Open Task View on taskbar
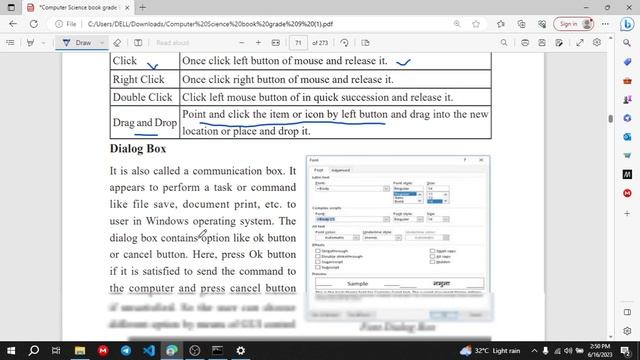Viewport: 640px width, 360px height. pos(56,350)
